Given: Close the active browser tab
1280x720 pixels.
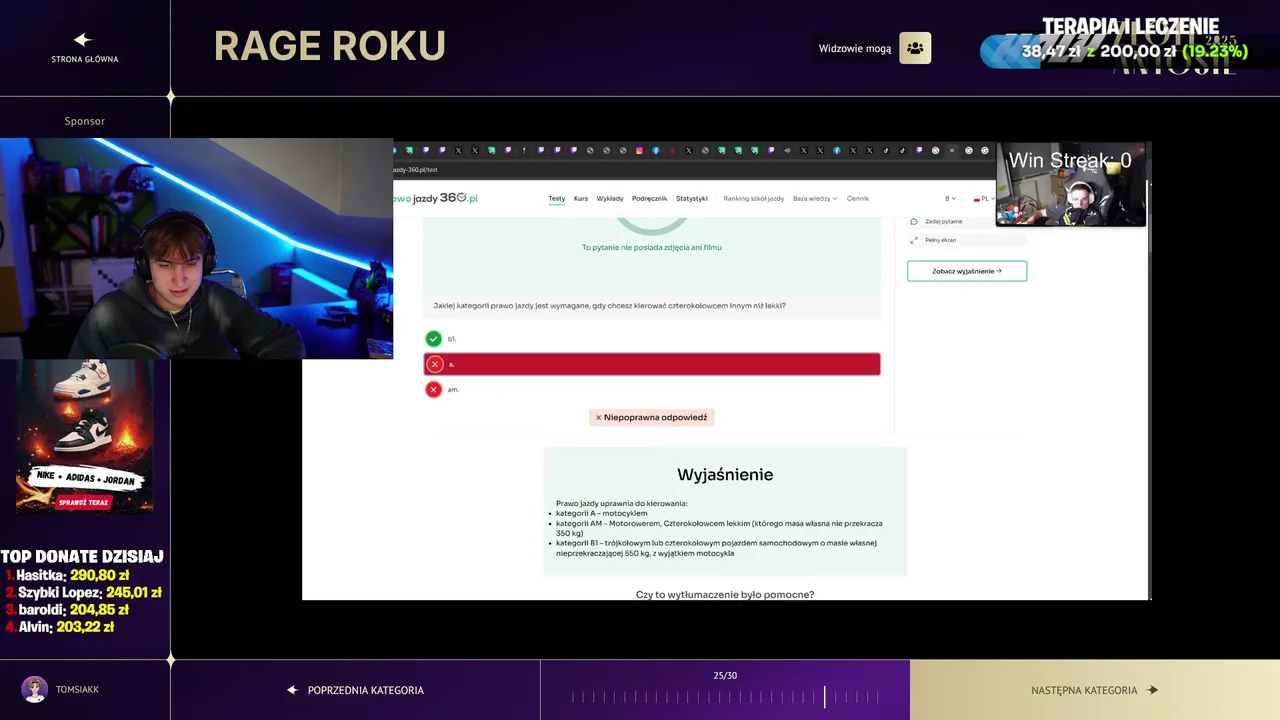Looking at the screenshot, I should click(x=951, y=150).
